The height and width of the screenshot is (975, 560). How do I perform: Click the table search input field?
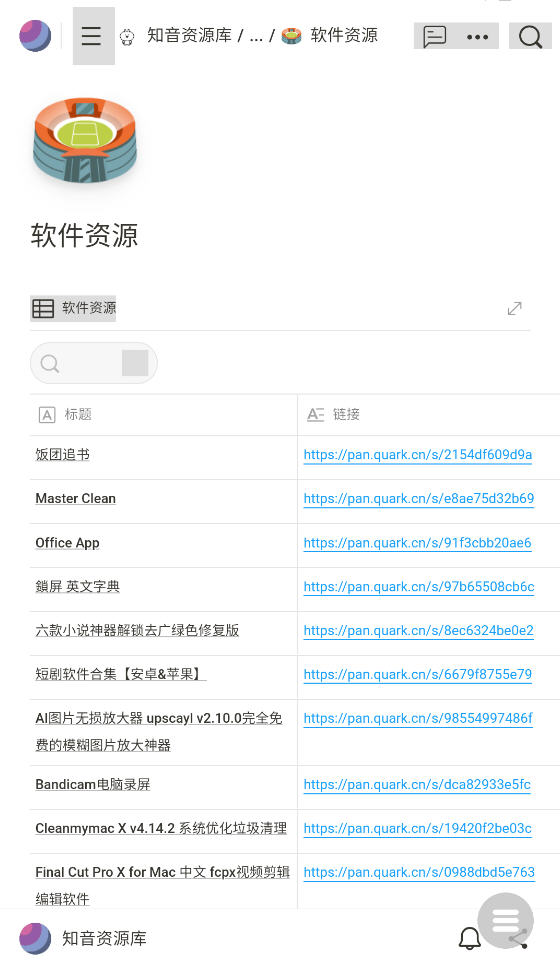point(93,363)
